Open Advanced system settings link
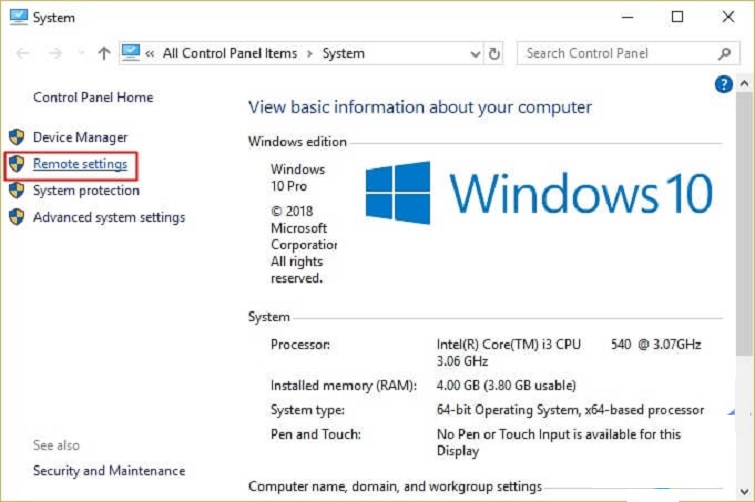Image resolution: width=755 pixels, height=502 pixels. click(x=109, y=218)
